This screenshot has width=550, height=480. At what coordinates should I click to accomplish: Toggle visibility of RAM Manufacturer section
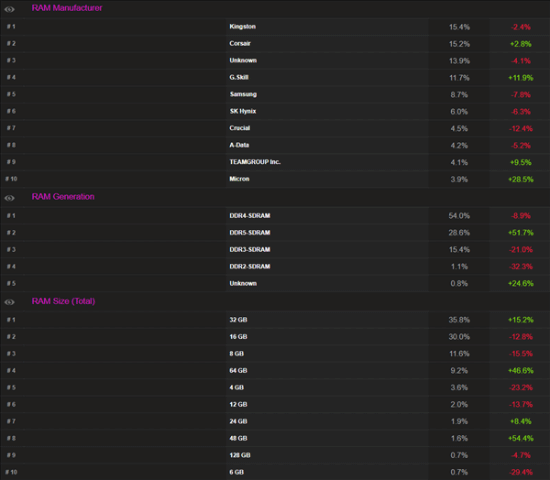(x=9, y=9)
